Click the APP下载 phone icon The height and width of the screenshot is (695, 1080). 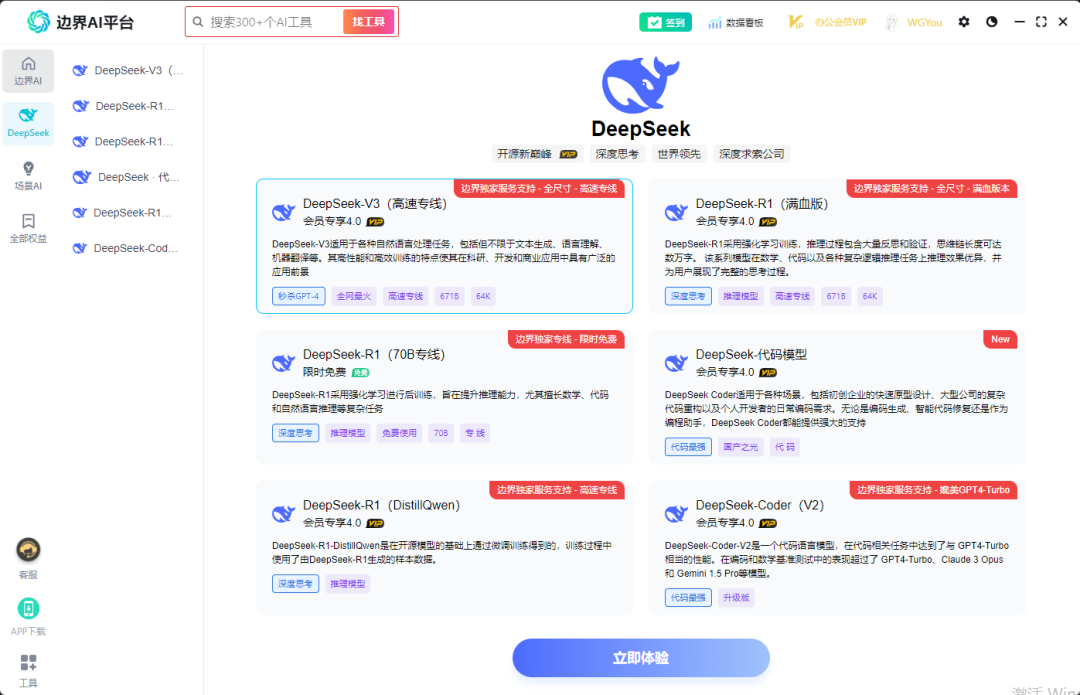pos(28,608)
